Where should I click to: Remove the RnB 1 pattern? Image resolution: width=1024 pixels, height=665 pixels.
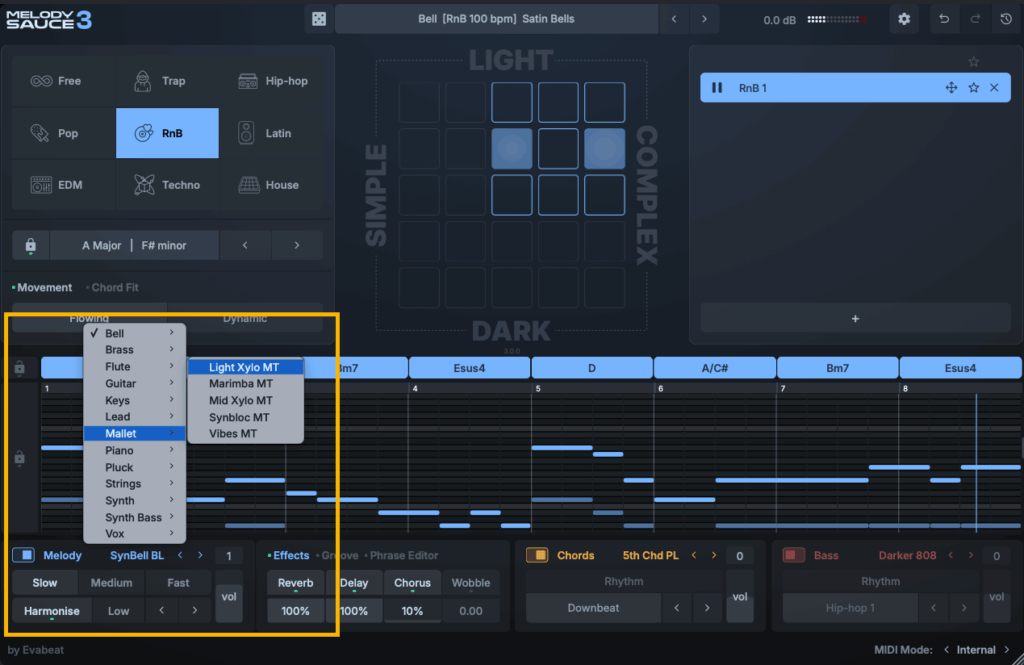point(994,88)
